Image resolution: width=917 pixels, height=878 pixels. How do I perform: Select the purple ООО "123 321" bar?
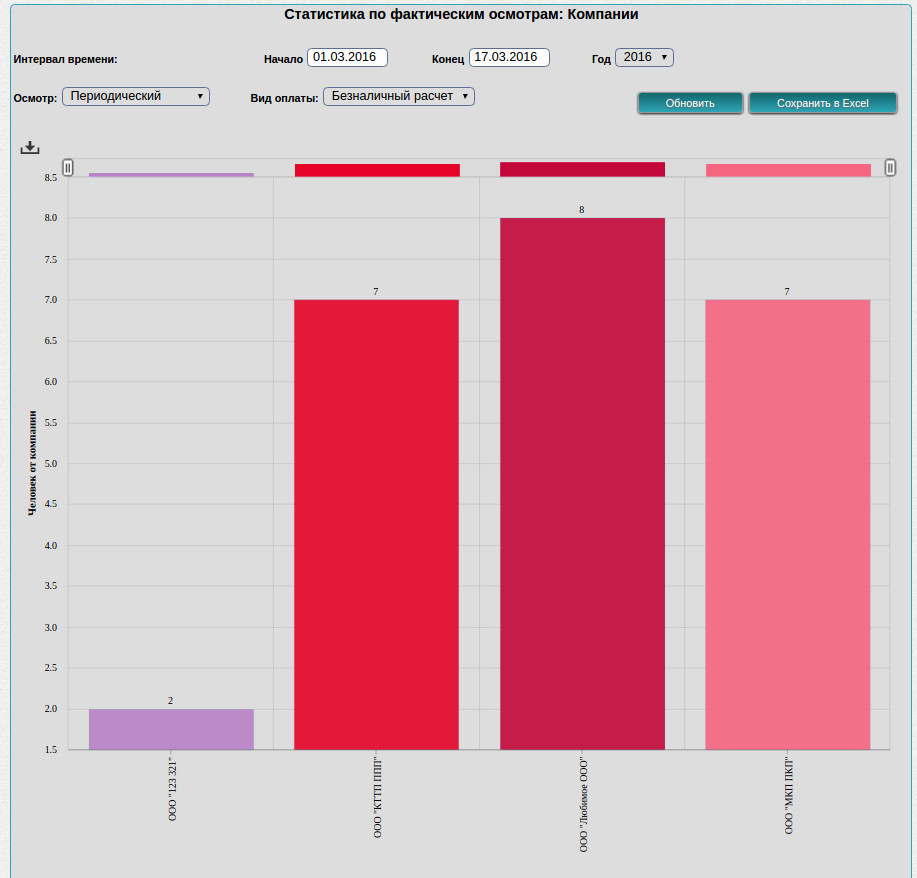click(x=171, y=729)
